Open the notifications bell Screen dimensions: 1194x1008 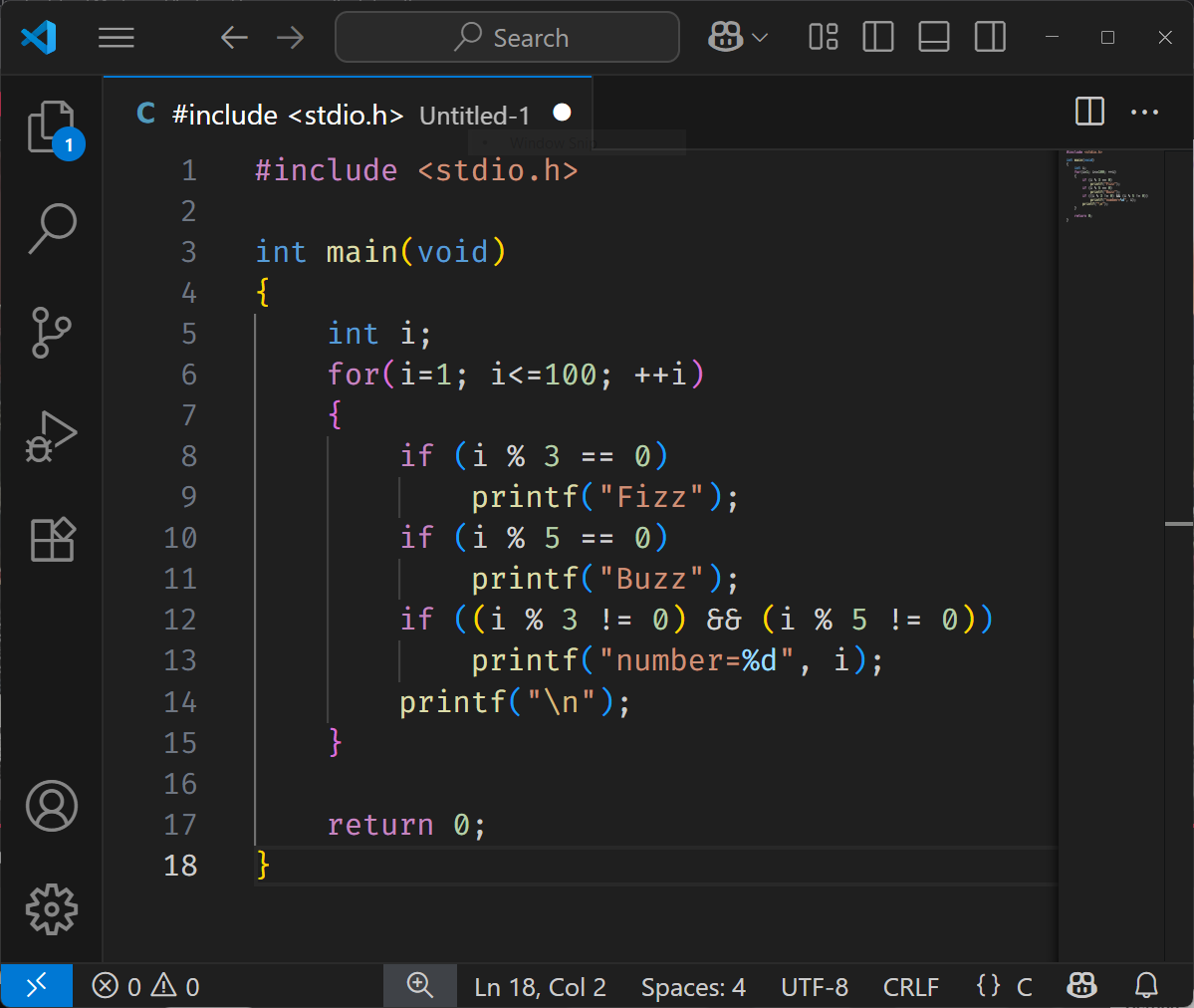point(1146,986)
